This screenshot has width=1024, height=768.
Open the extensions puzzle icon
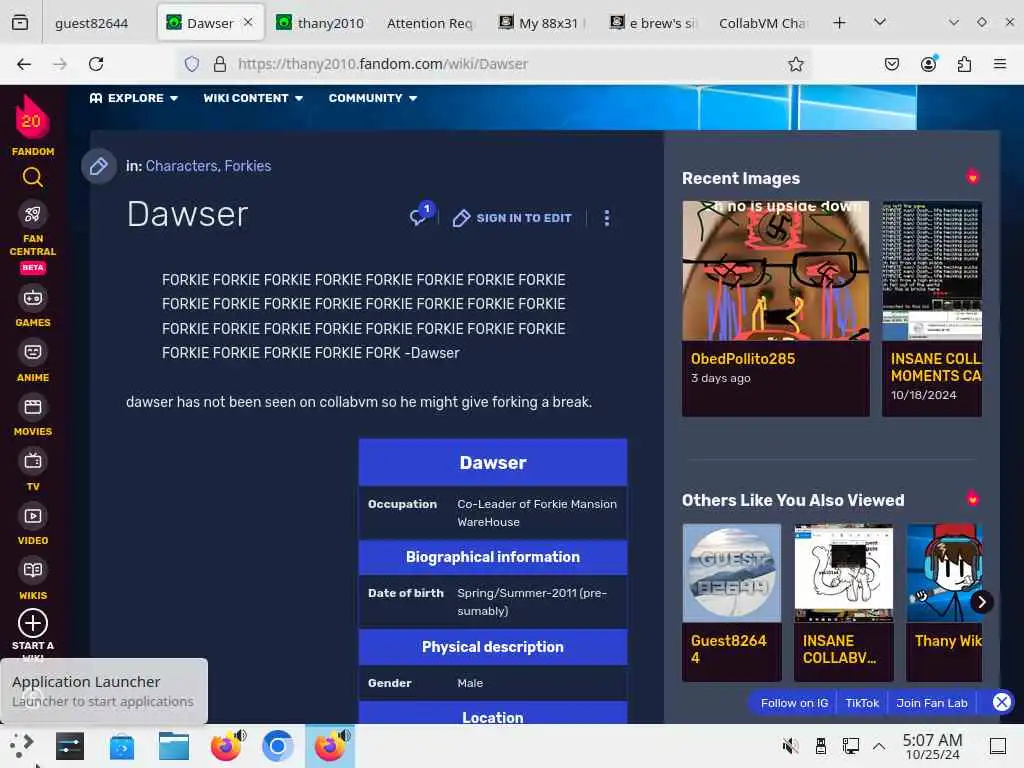point(964,64)
